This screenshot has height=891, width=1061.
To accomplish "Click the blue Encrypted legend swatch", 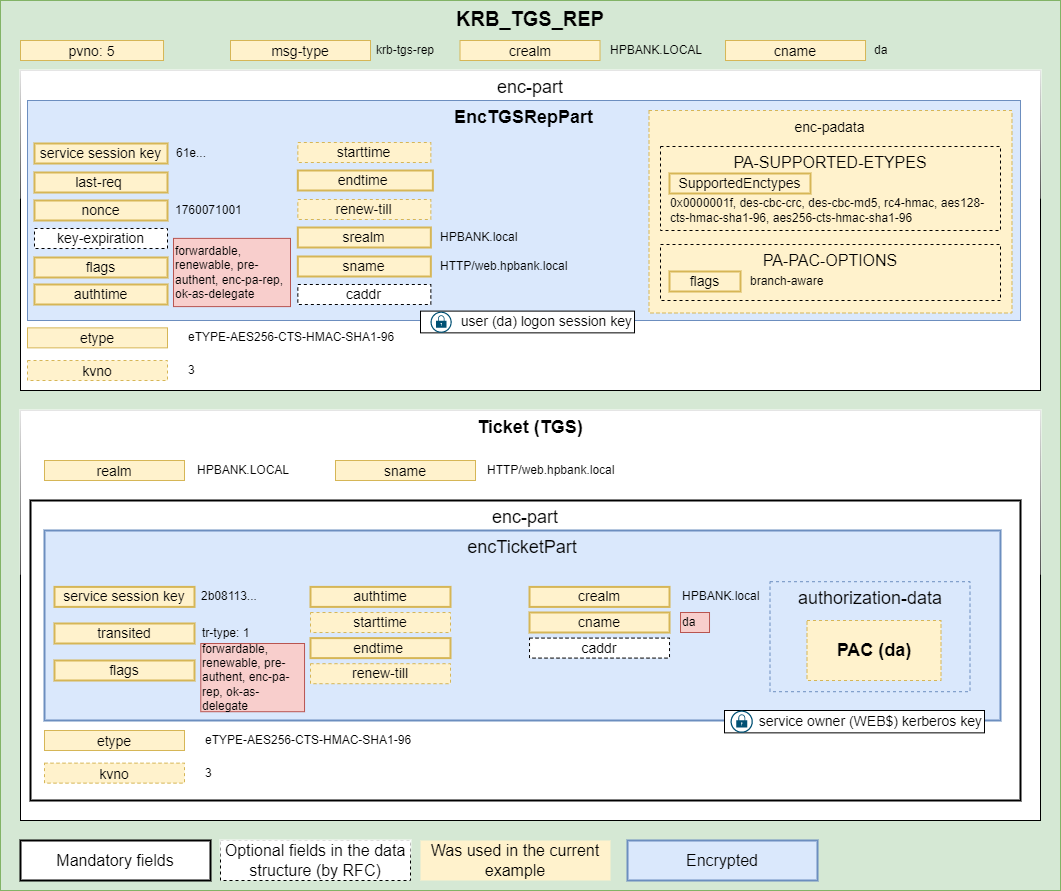I will (x=722, y=860).
